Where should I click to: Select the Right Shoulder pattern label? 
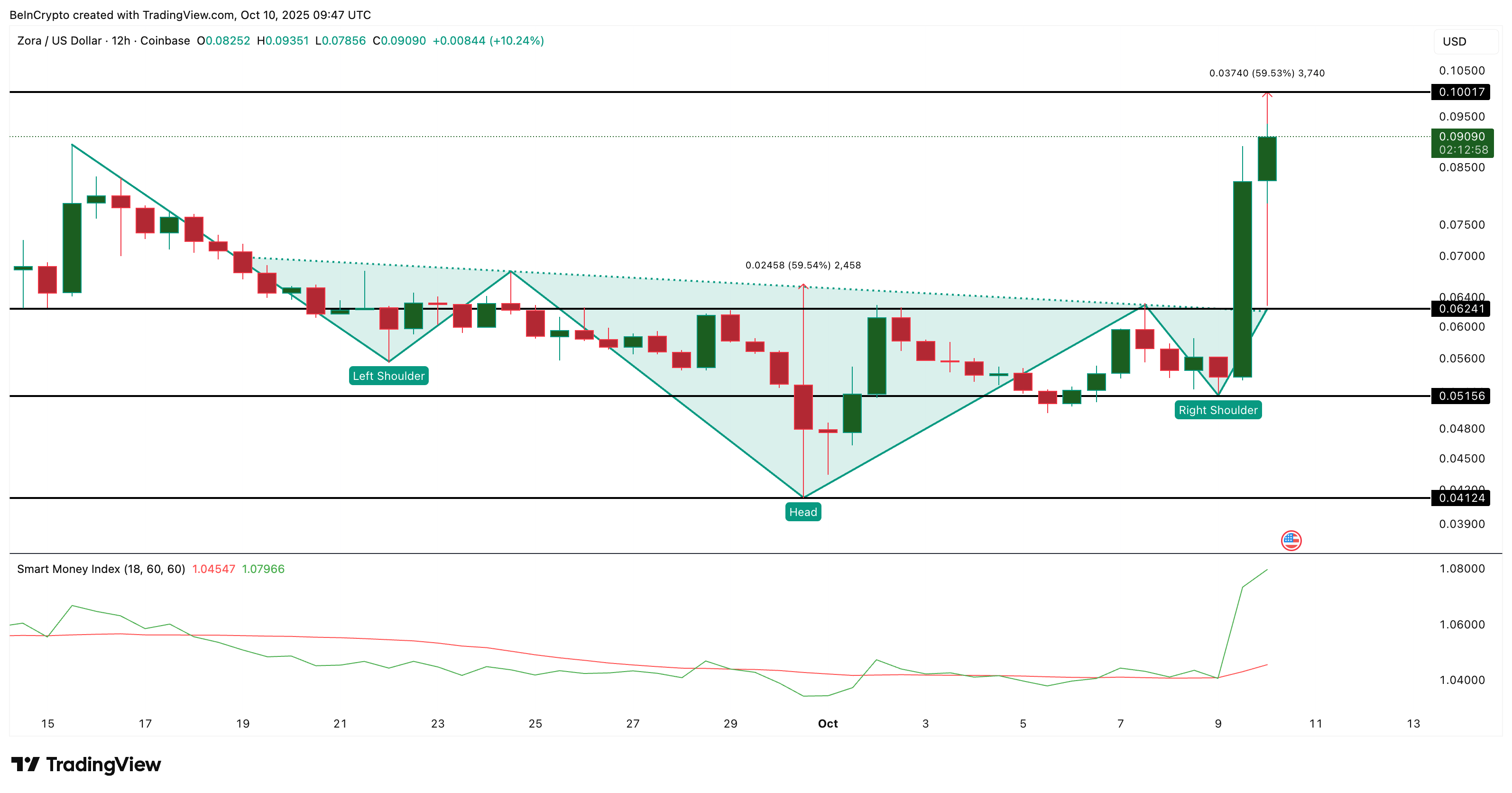coord(1218,410)
